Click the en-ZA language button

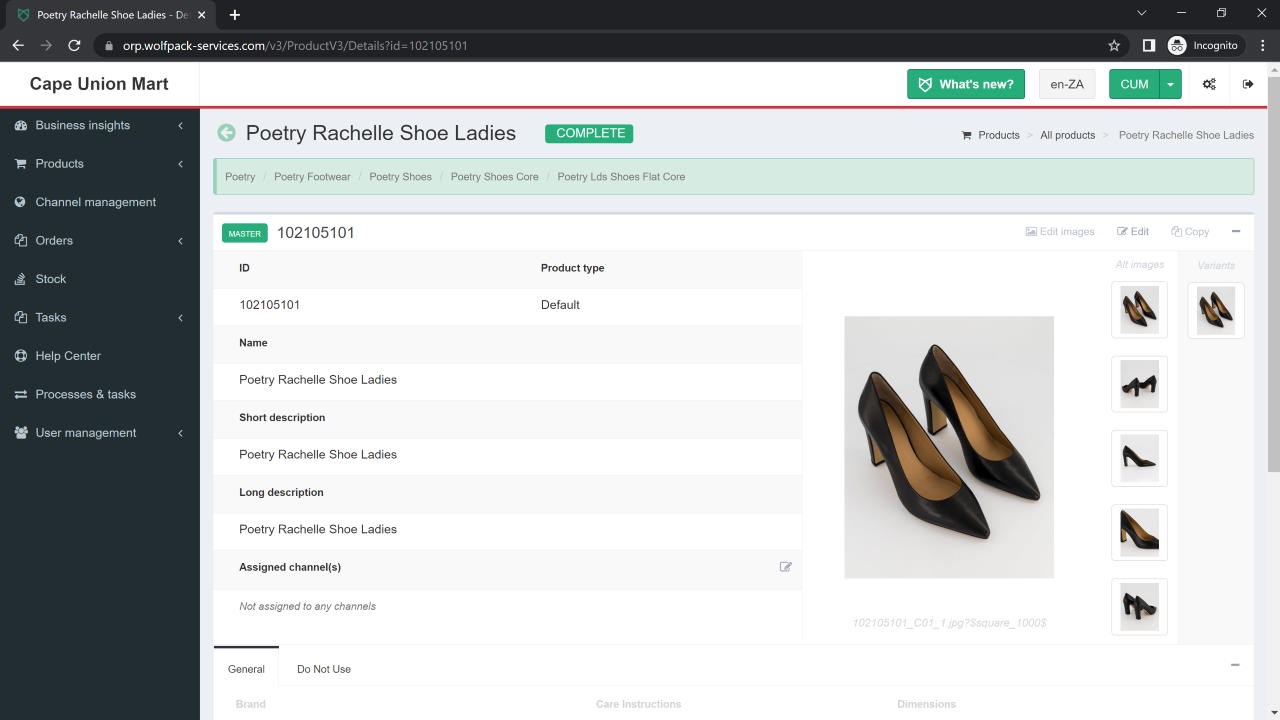(x=1067, y=84)
